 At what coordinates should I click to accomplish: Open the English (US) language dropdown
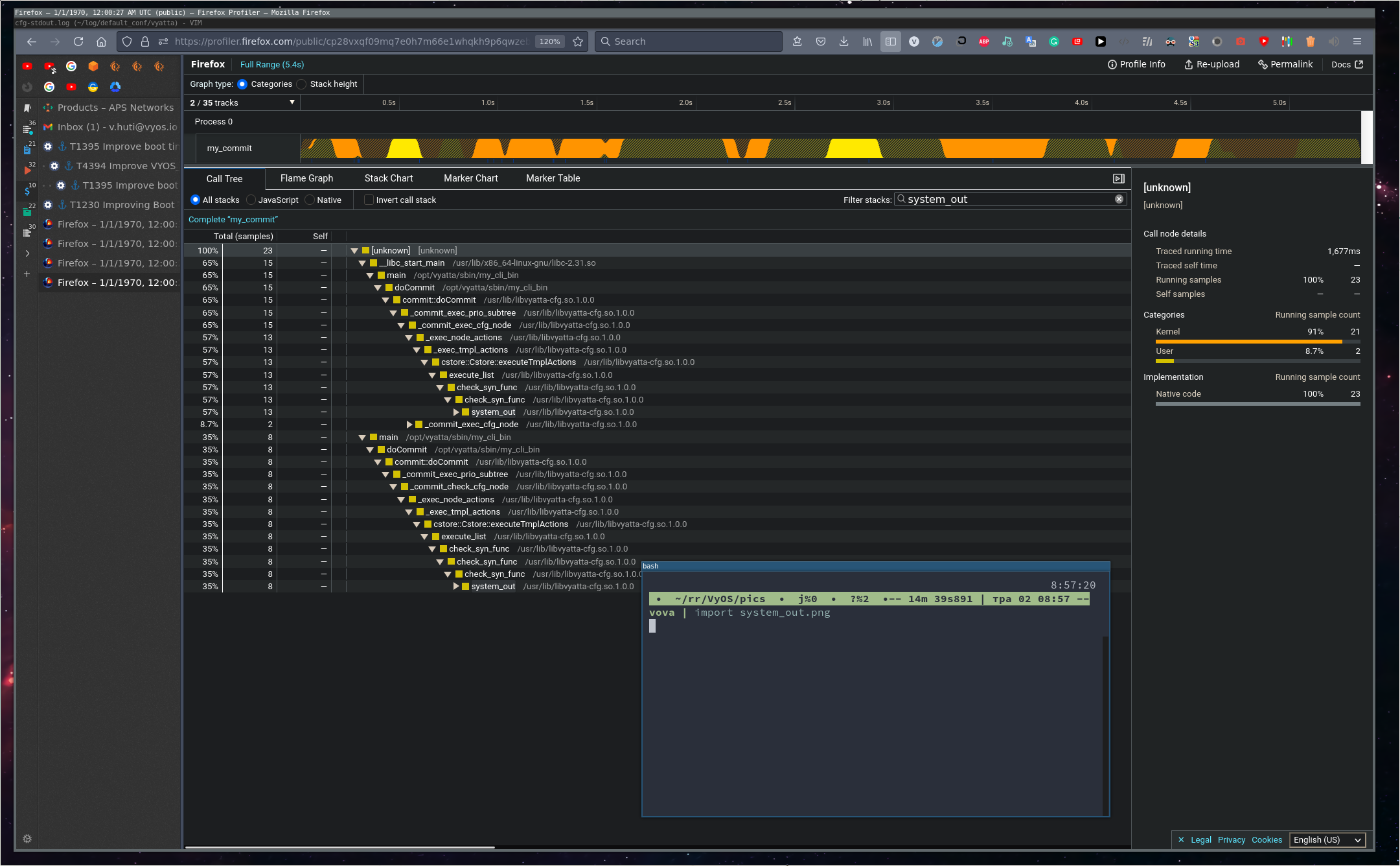pos(1327,839)
